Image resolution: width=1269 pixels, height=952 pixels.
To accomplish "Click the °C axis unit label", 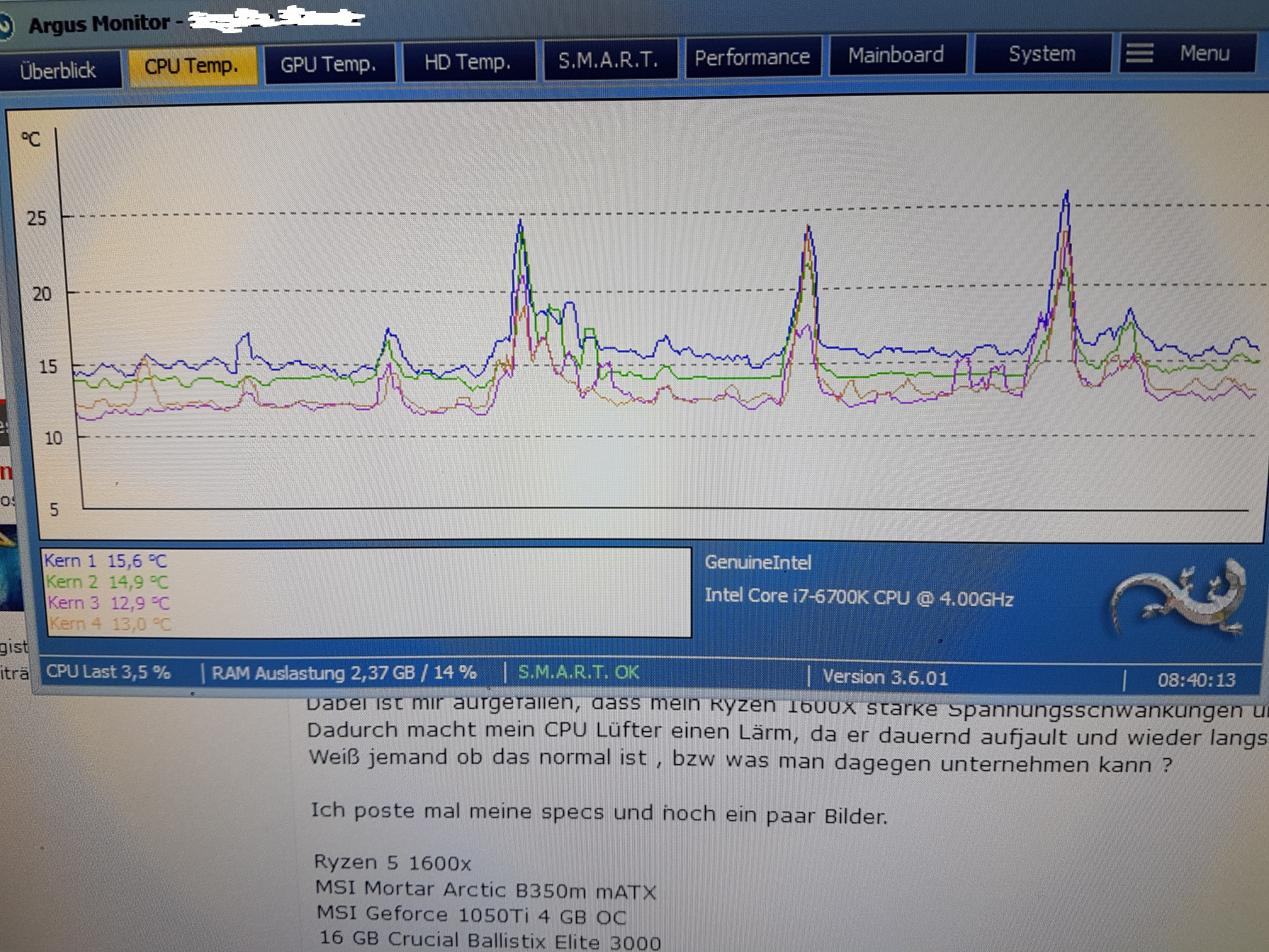I will pyautogui.click(x=31, y=140).
